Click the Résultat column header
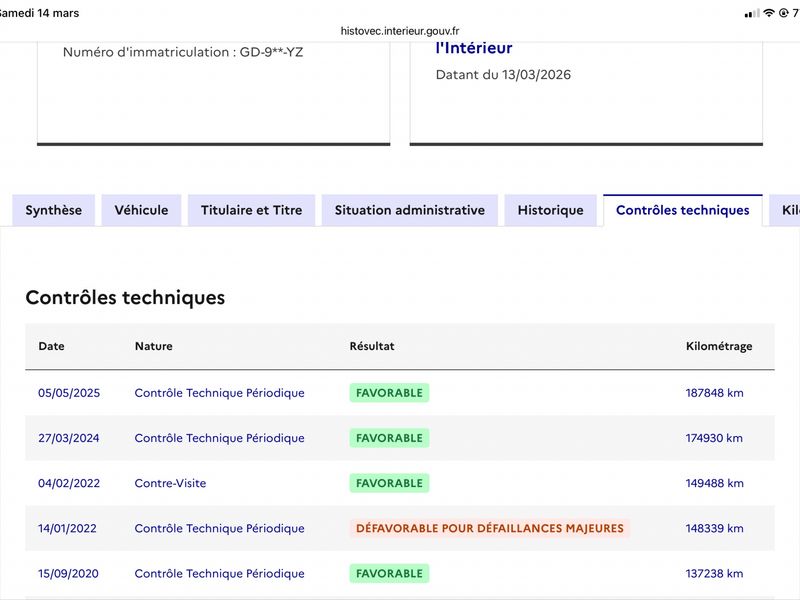Screen dimensions: 800x600 [371, 346]
